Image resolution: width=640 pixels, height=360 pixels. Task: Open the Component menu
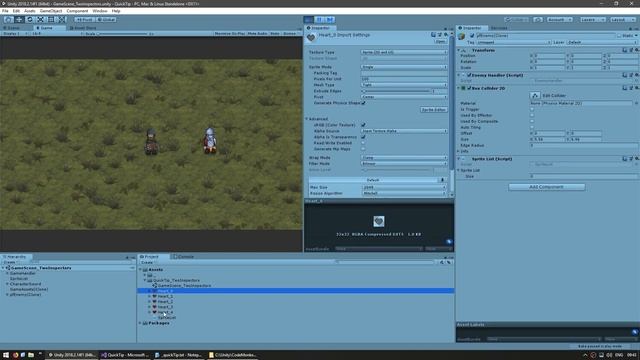tap(77, 11)
